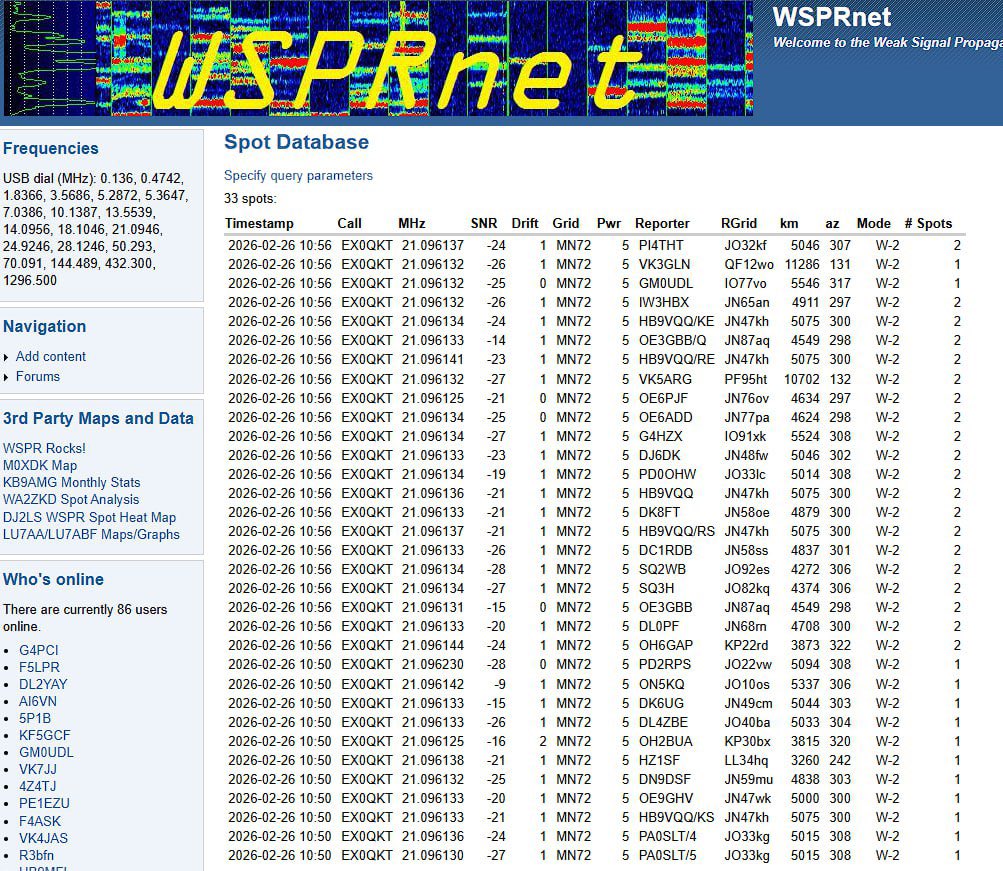Open online user 4Z4TJ profile
The width and height of the screenshot is (1003, 871).
click(37, 786)
